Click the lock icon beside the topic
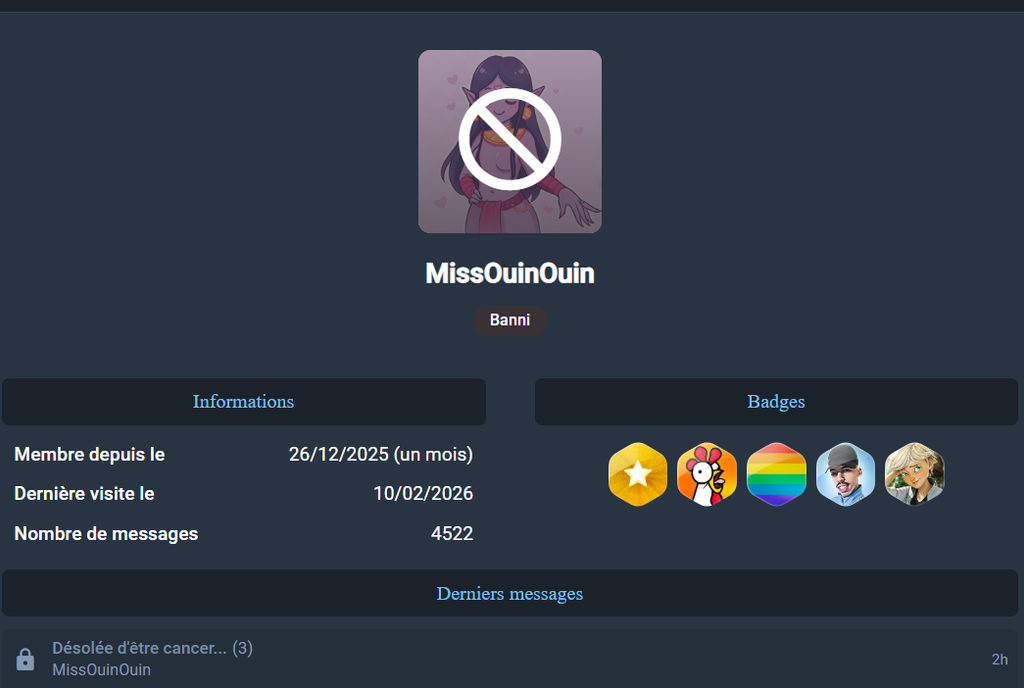 point(25,659)
